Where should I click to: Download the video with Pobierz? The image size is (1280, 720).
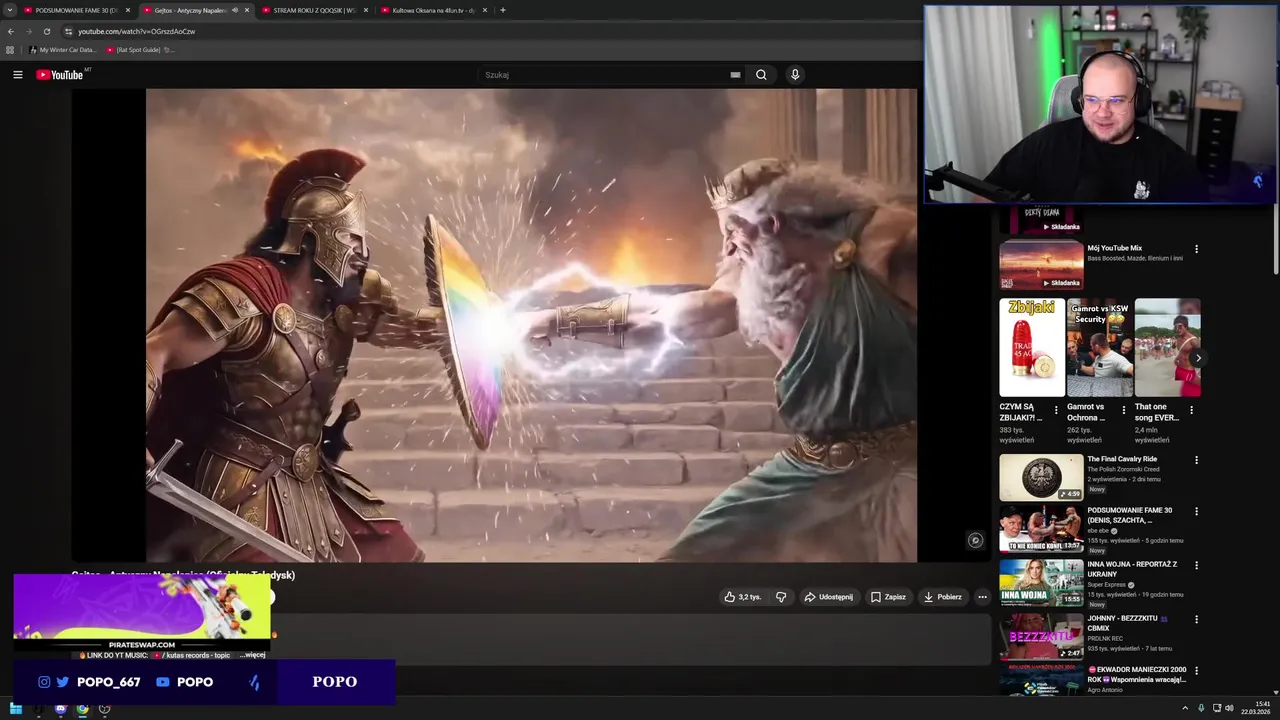[x=942, y=597]
